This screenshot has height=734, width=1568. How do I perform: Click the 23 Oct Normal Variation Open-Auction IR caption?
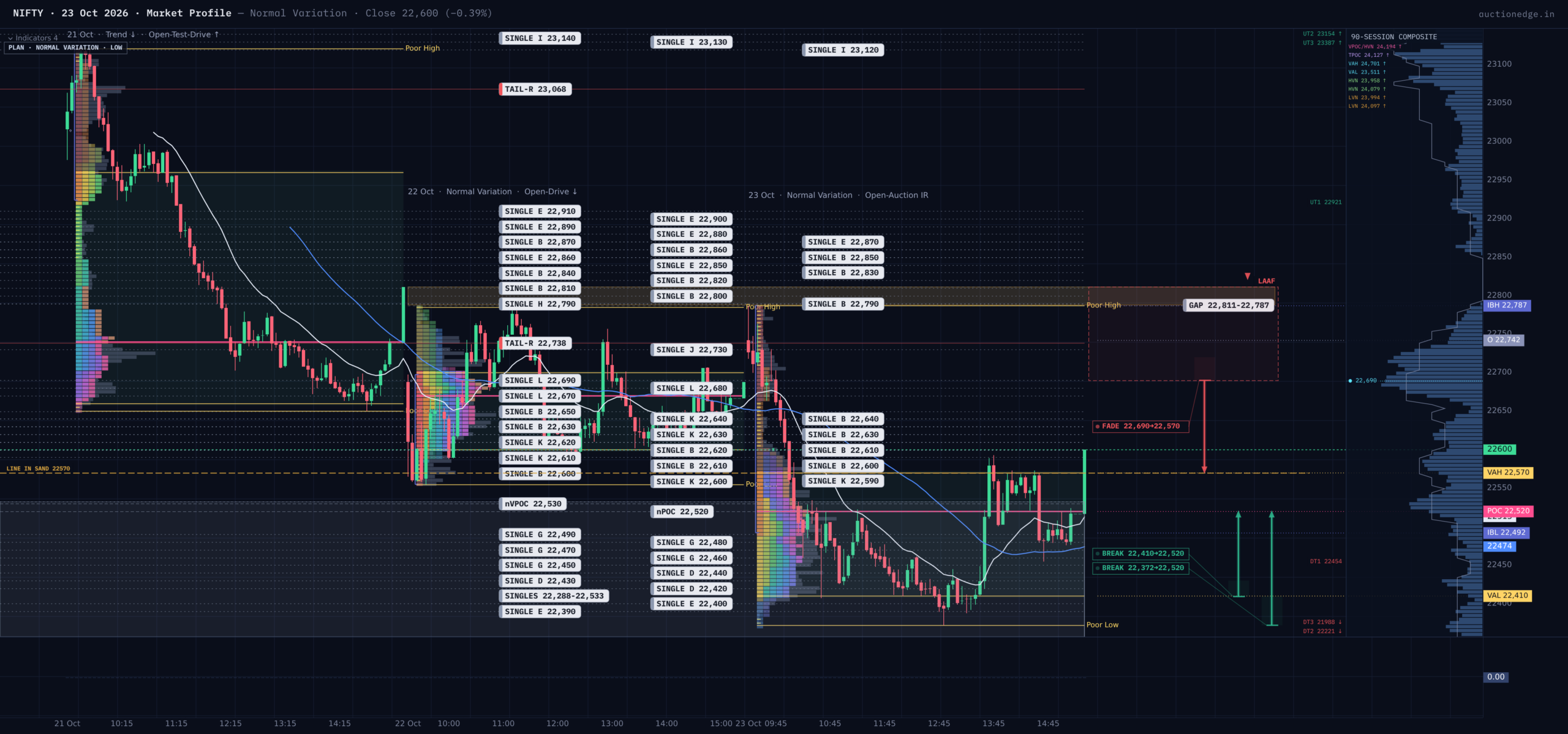(x=838, y=196)
